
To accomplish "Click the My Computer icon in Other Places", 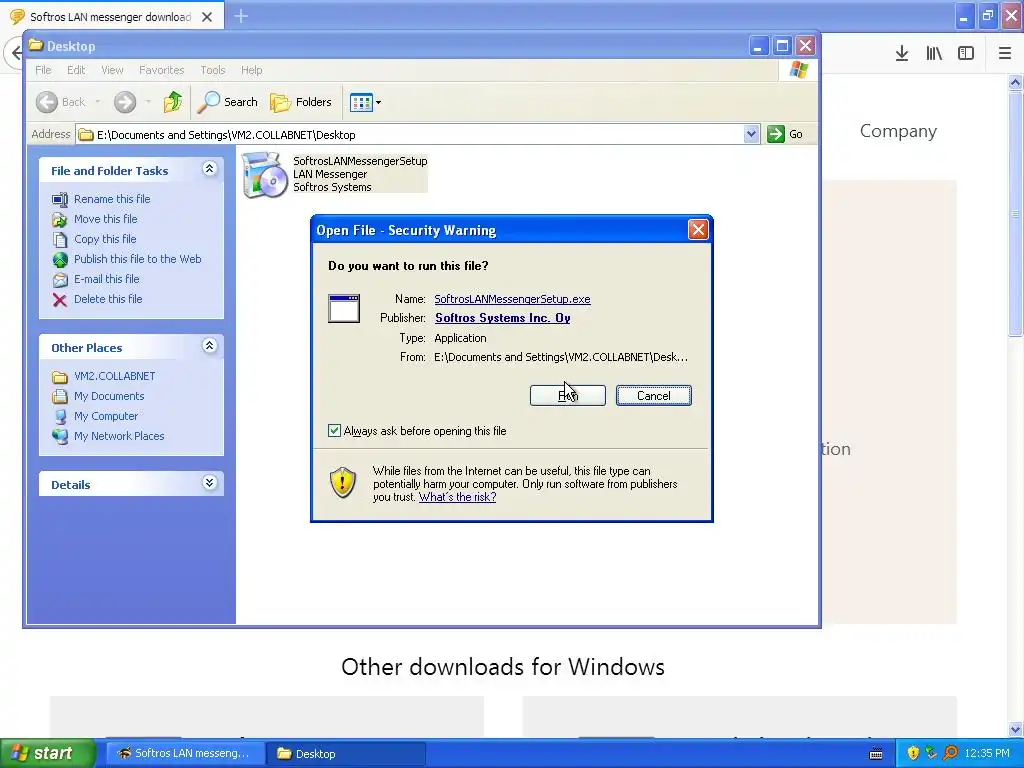I will click(x=60, y=417).
